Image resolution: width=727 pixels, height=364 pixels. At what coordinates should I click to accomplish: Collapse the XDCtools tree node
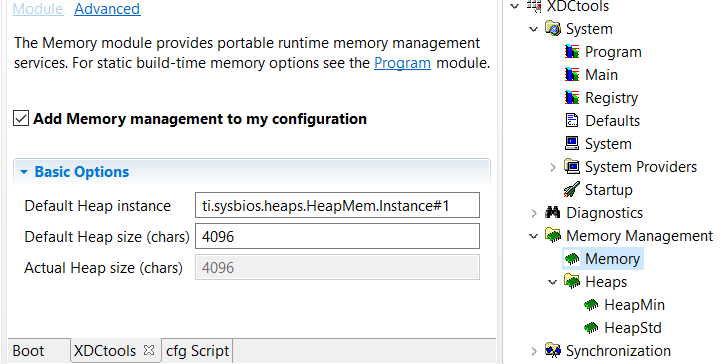515,6
